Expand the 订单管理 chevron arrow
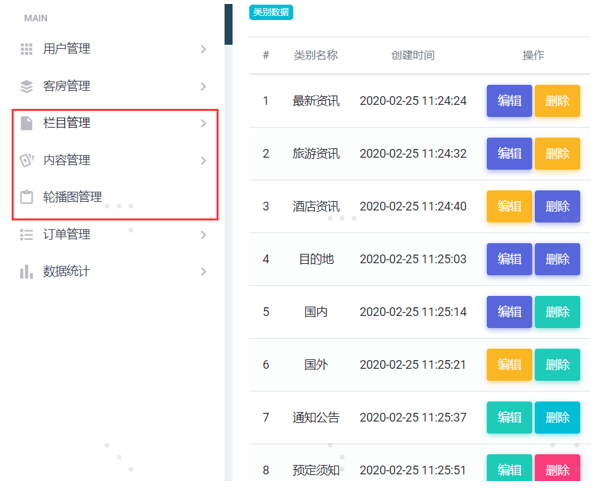The image size is (614, 497). click(x=203, y=235)
